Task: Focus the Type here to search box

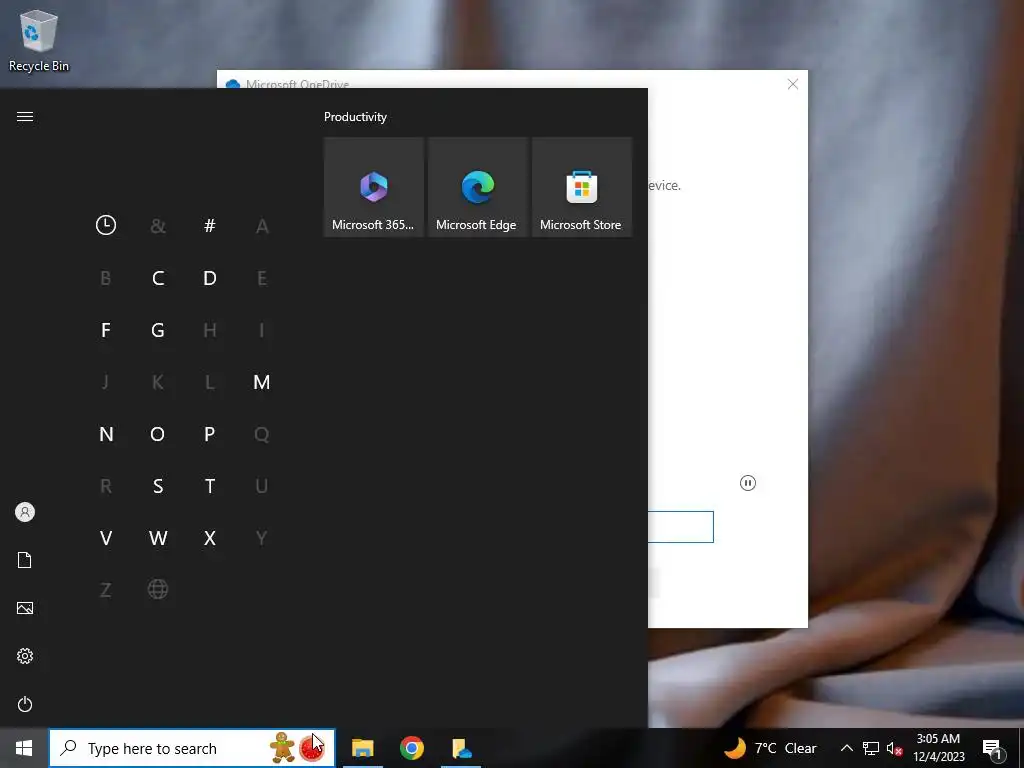Action: point(192,748)
